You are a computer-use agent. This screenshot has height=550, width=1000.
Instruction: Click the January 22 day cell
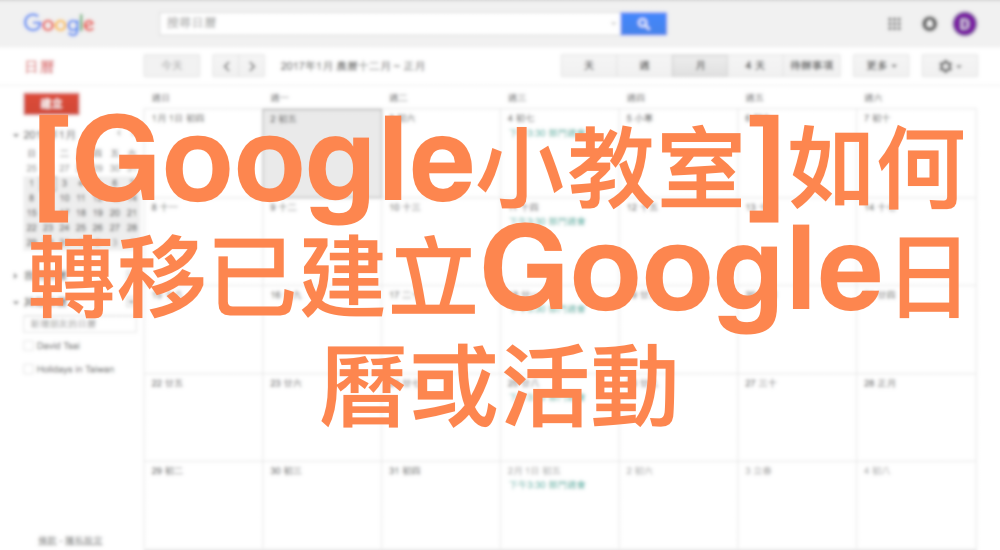(x=203, y=417)
